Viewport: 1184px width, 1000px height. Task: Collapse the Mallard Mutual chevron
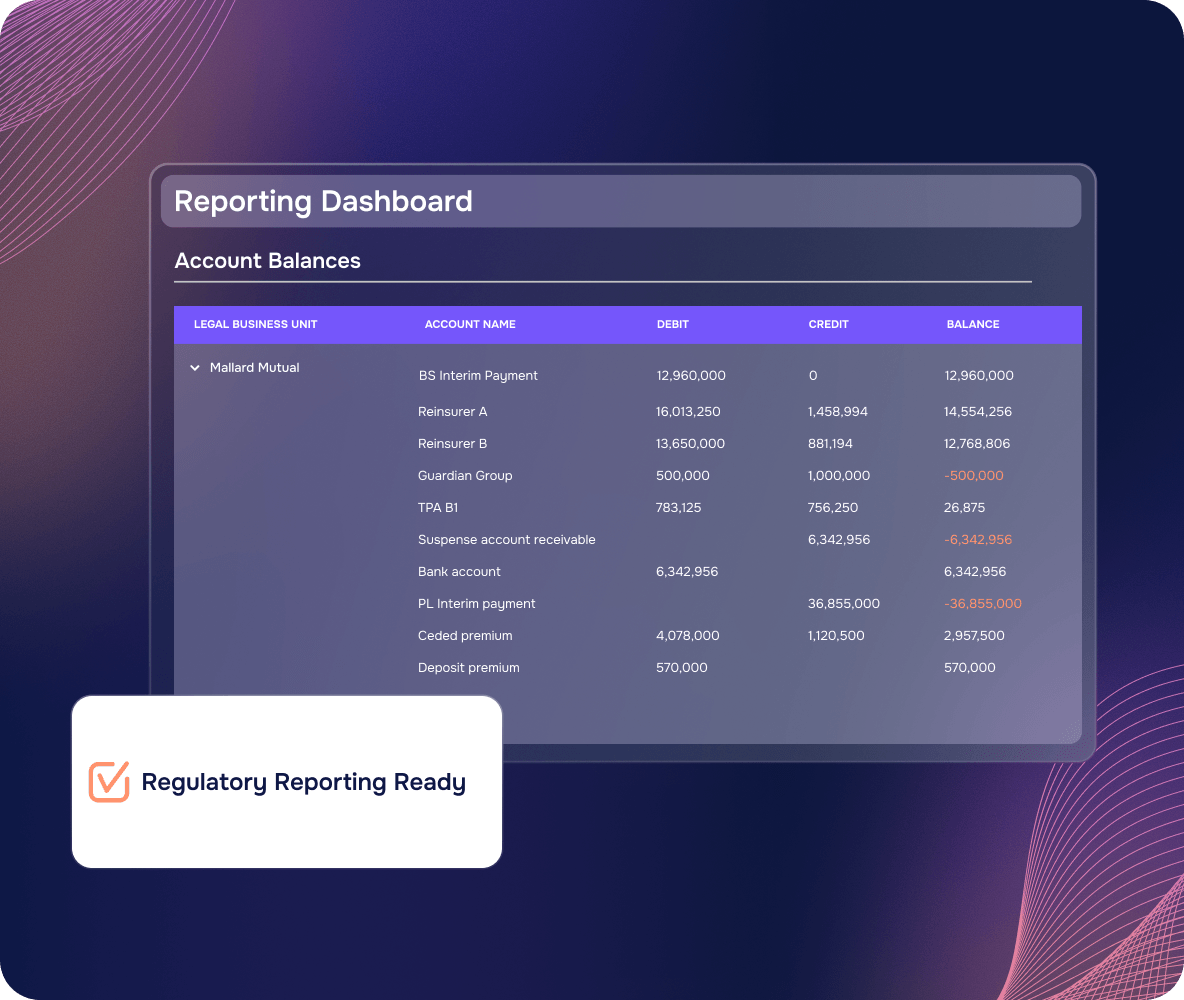coord(195,368)
